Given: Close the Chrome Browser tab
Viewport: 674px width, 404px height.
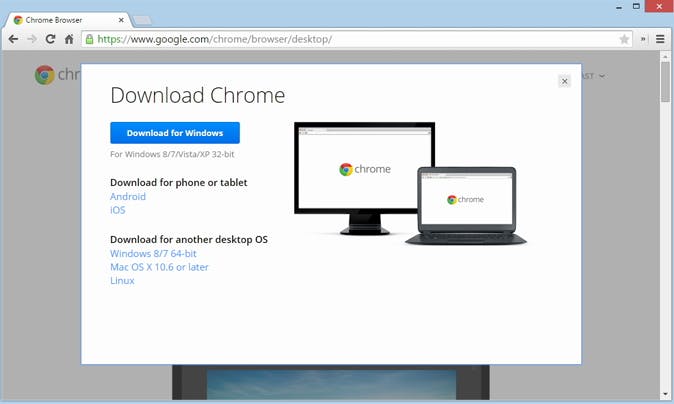Looking at the screenshot, I should coord(121,20).
